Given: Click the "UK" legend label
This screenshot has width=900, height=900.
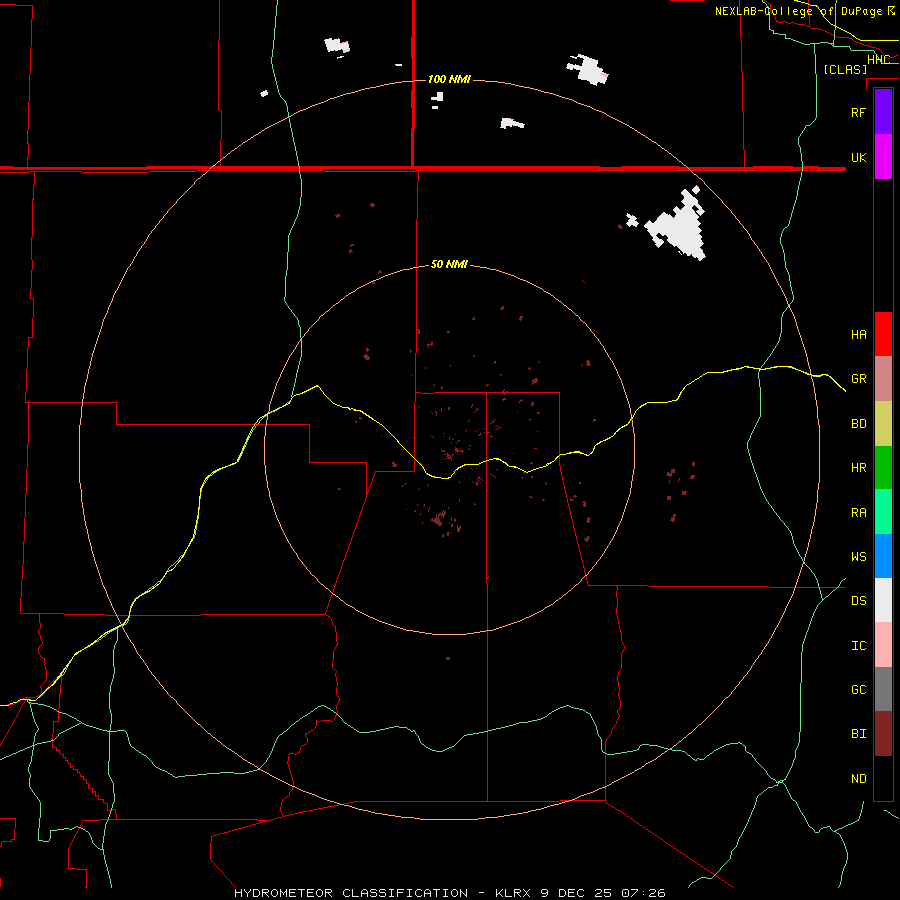Looking at the screenshot, I should pyautogui.click(x=858, y=157).
